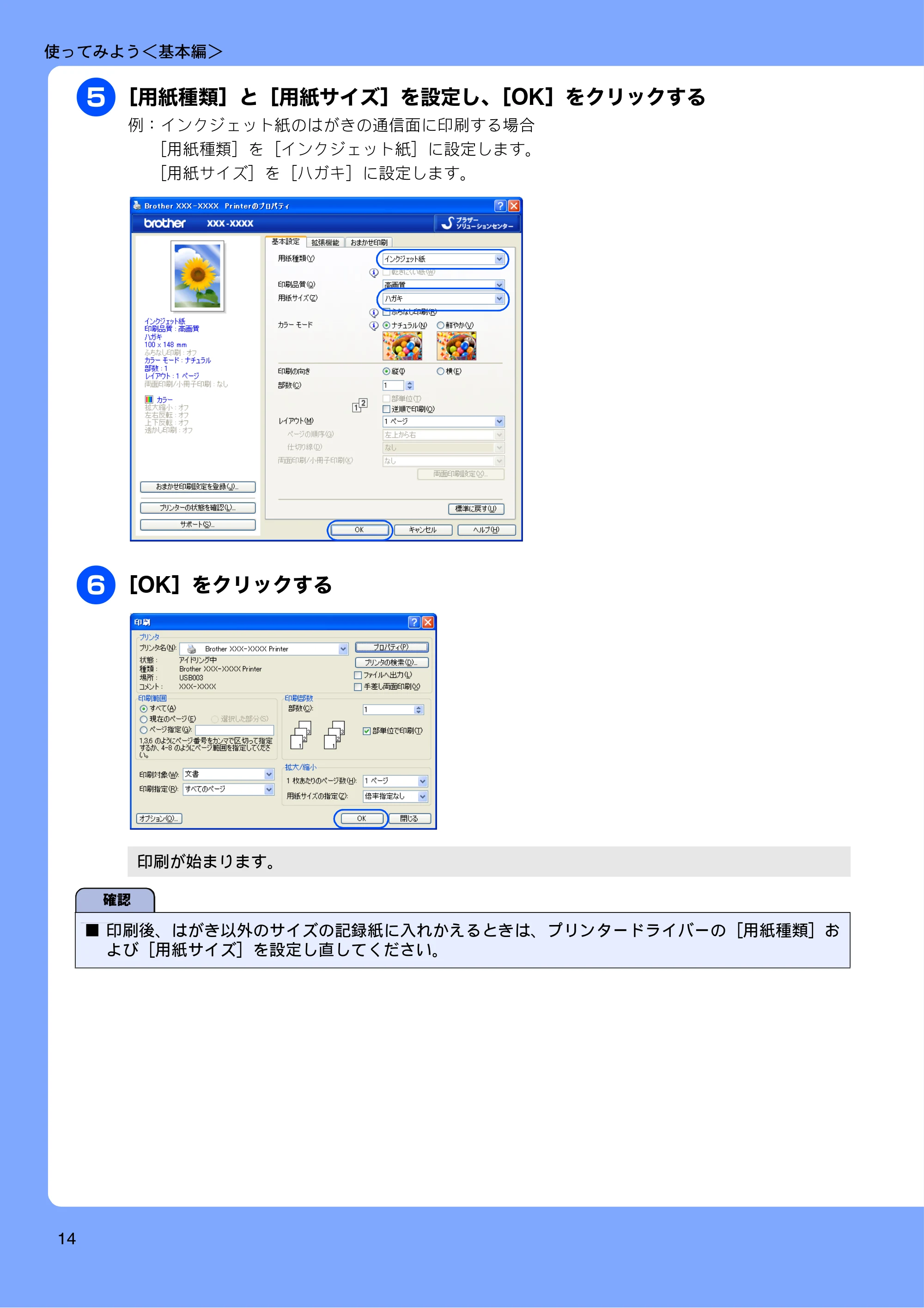Click the 鮮やか sample candy image
The width and height of the screenshot is (924, 1308).
[456, 346]
